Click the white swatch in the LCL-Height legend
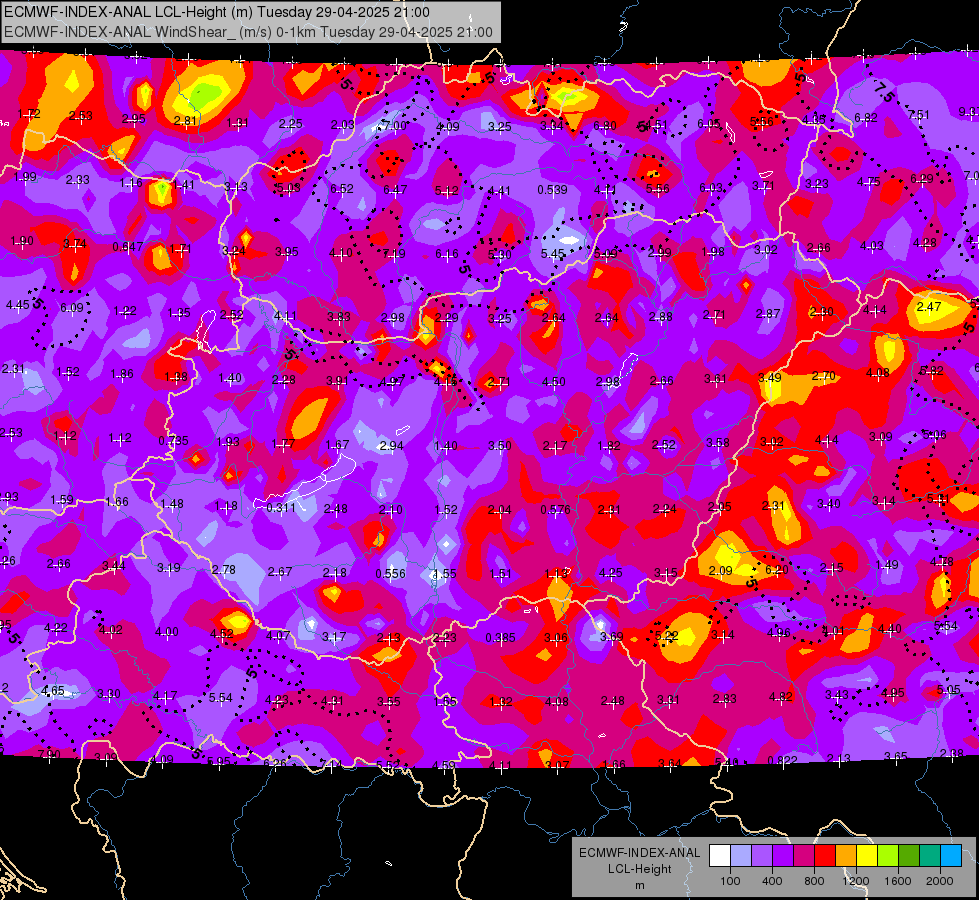The width and height of the screenshot is (979, 900). coord(720,856)
